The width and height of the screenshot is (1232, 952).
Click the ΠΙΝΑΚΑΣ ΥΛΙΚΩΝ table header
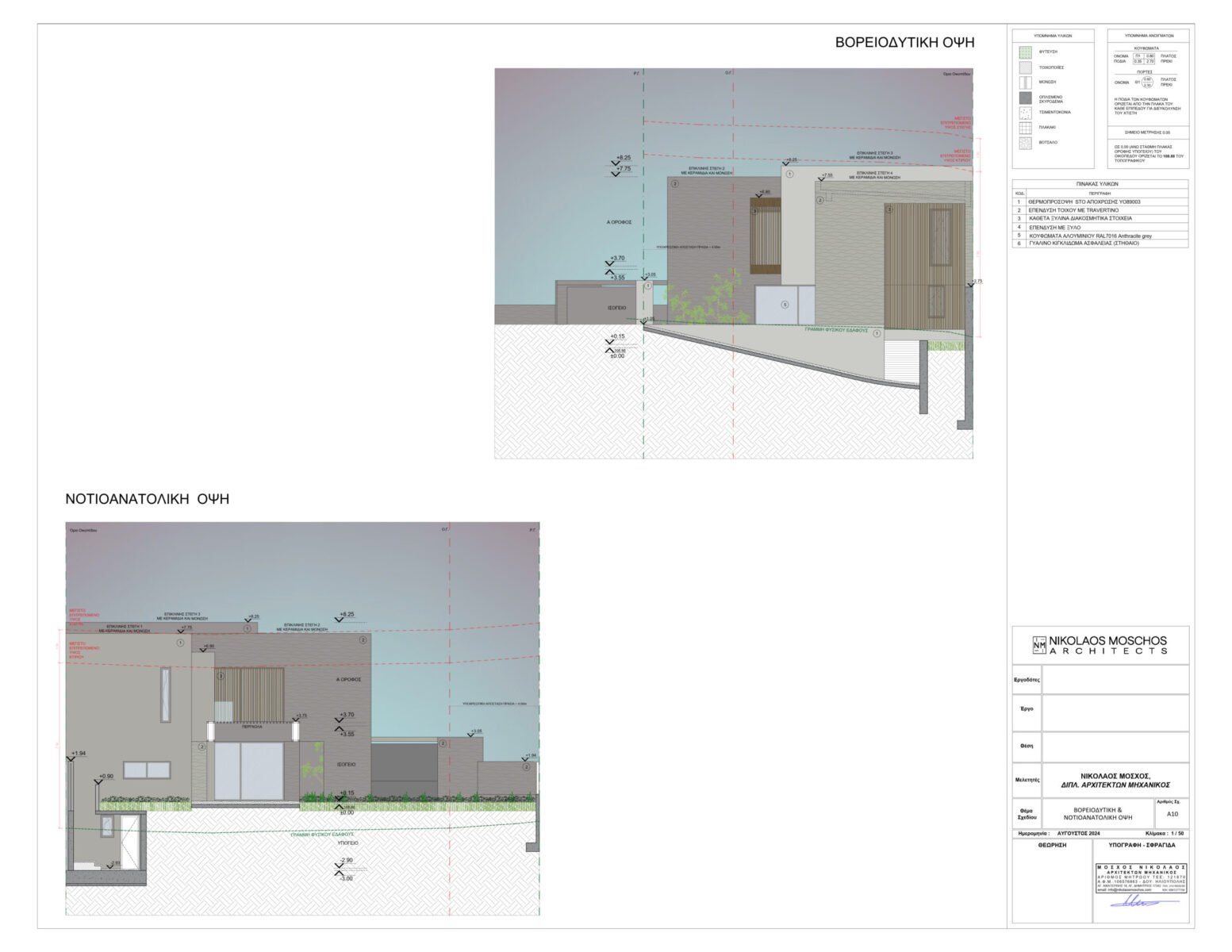(1097, 183)
